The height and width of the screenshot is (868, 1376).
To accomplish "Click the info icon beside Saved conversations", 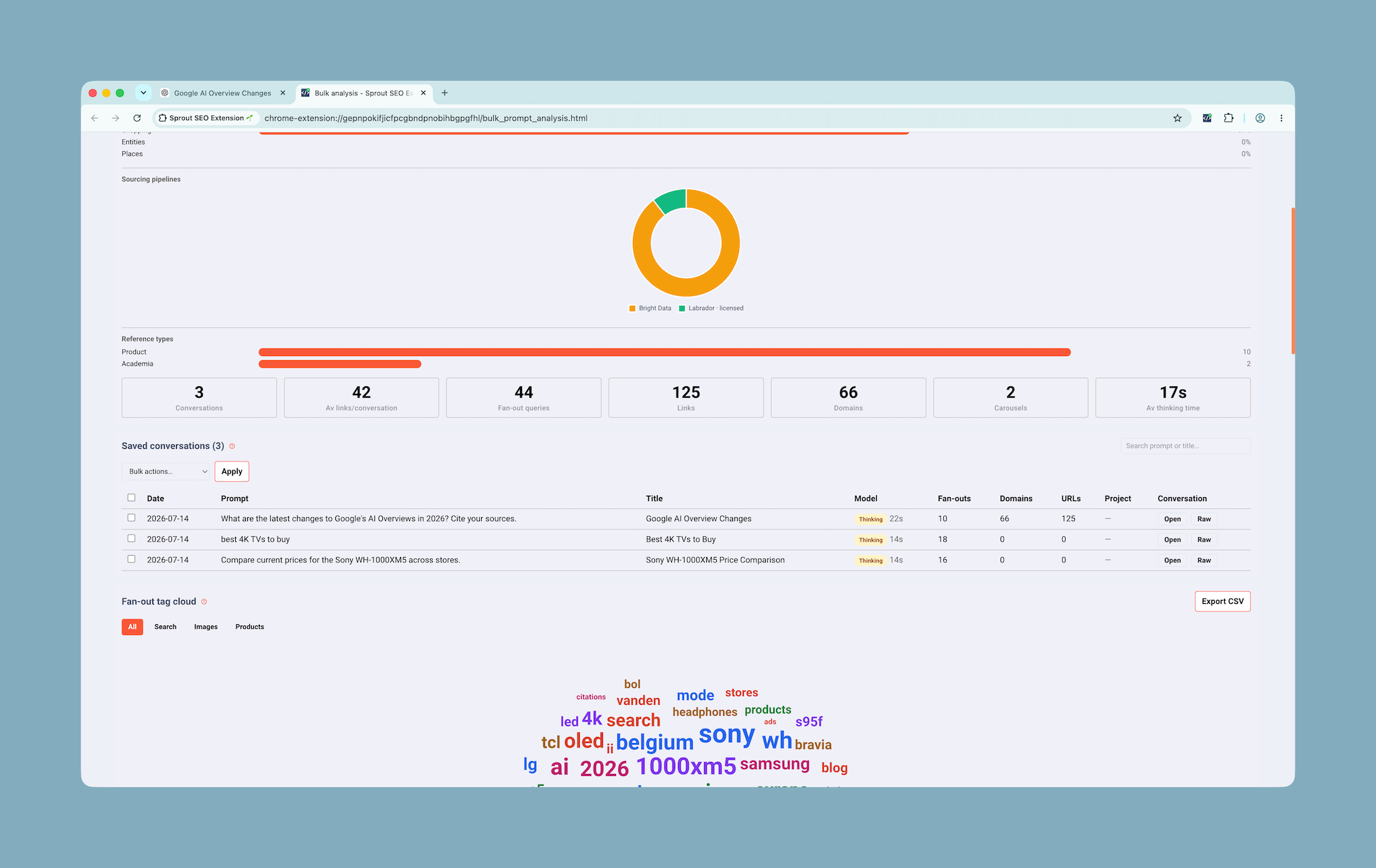I will pos(232,446).
